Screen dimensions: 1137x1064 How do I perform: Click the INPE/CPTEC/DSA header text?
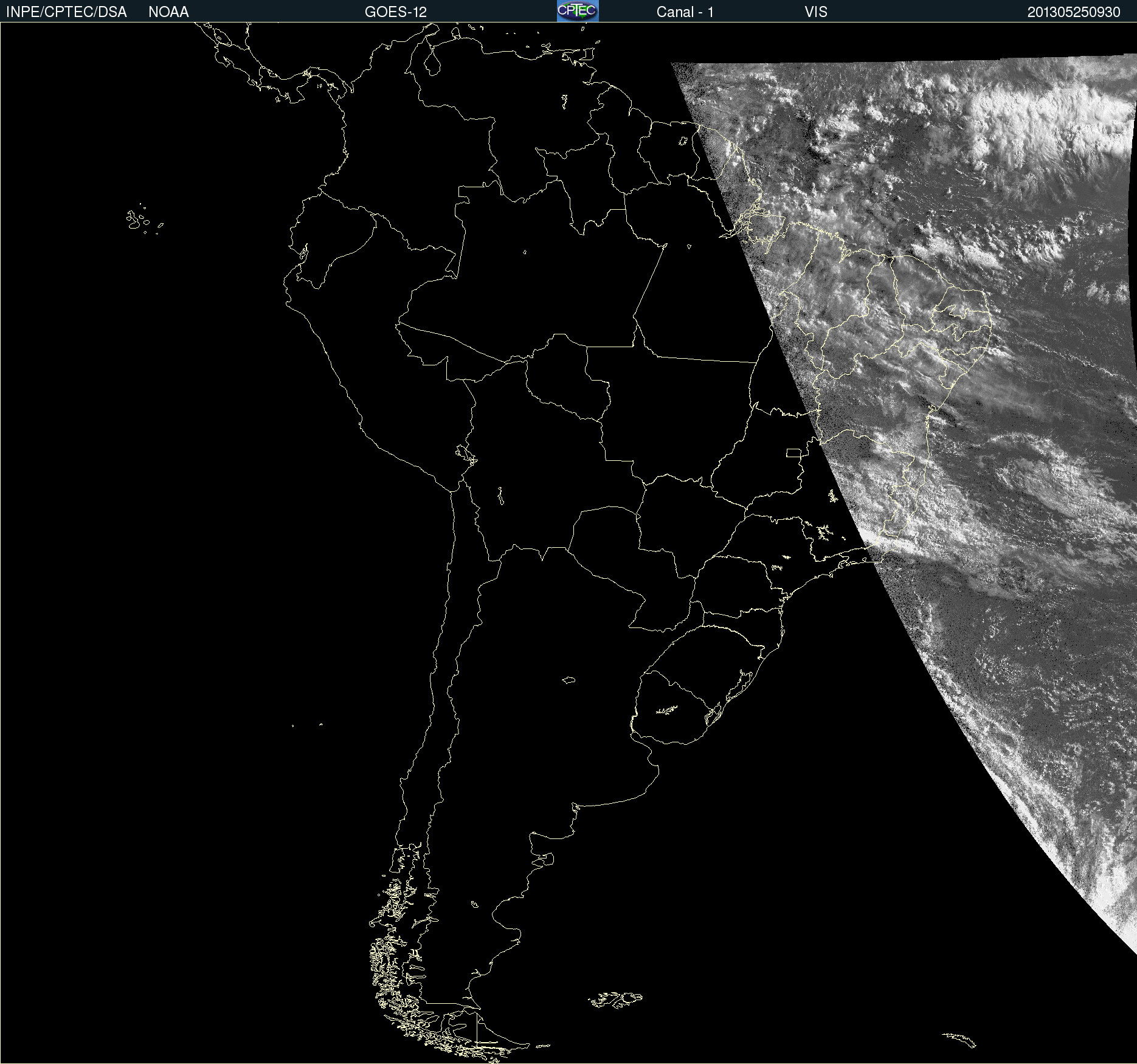pos(66,12)
